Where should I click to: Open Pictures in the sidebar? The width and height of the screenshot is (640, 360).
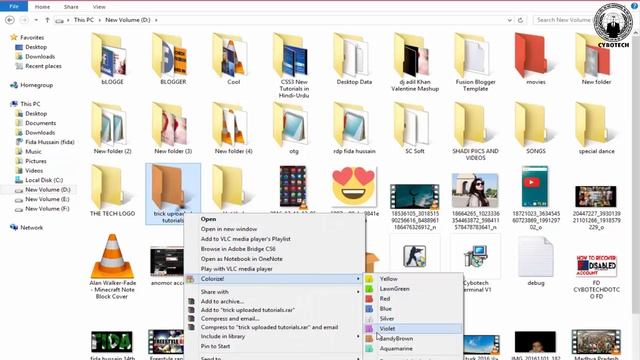(36, 161)
